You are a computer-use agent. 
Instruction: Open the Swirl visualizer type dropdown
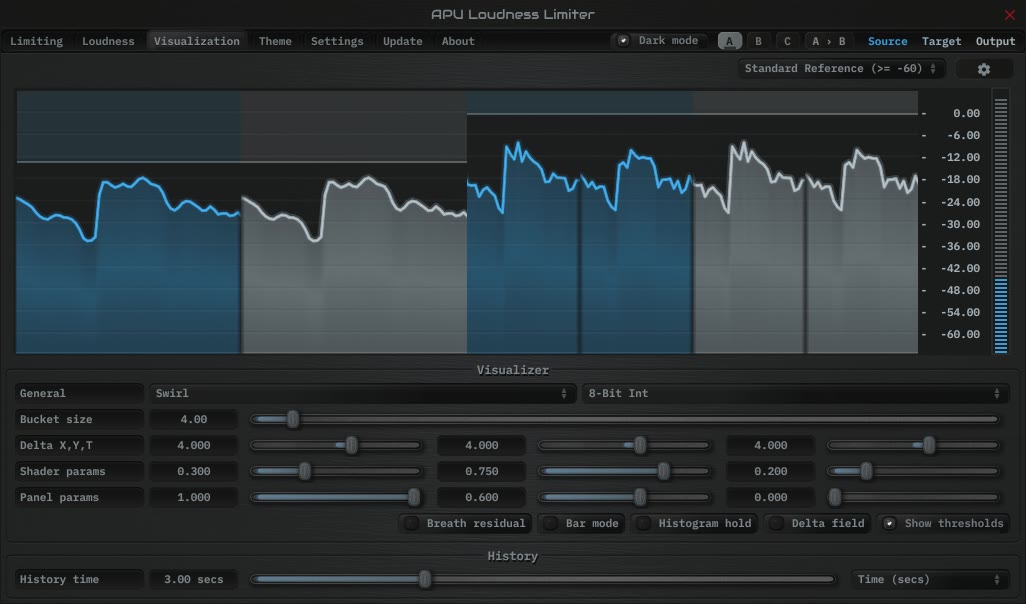361,393
